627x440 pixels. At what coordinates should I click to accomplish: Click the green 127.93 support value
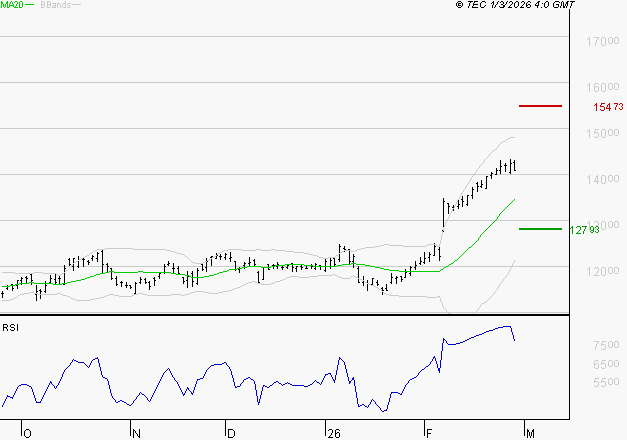585,230
